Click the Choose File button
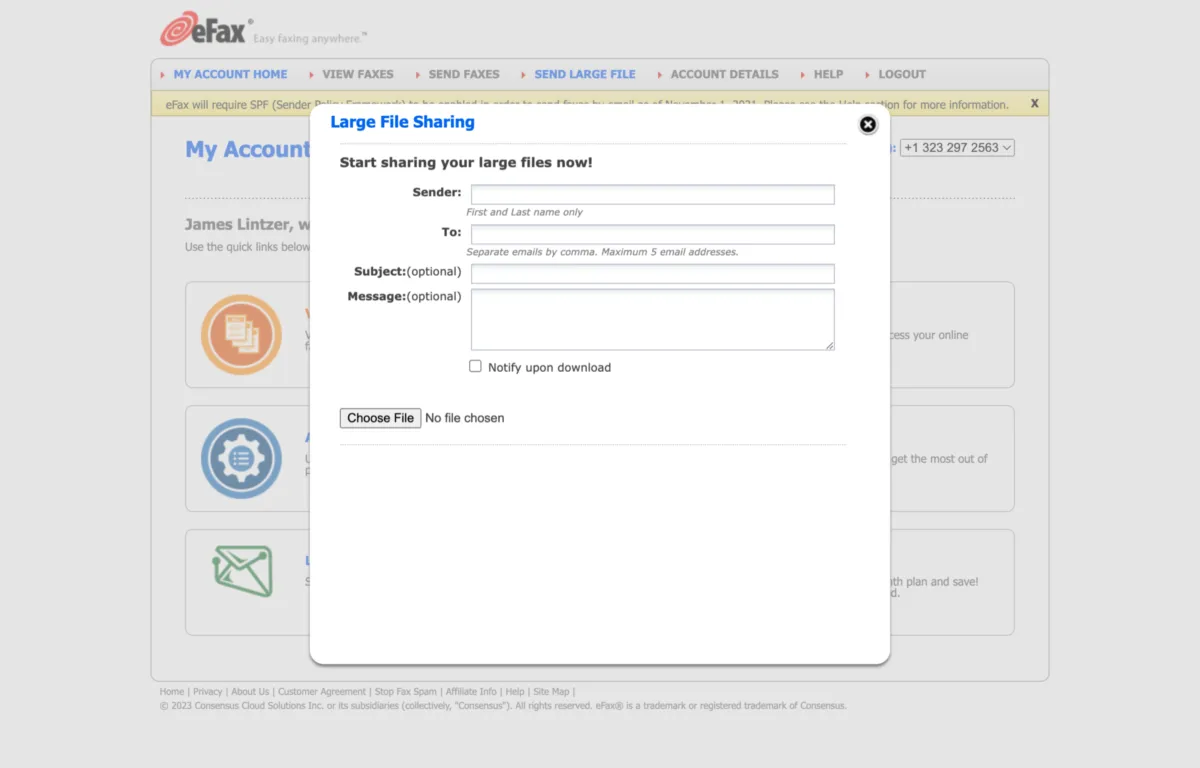Screen dimensions: 1200x768 tap(380, 418)
